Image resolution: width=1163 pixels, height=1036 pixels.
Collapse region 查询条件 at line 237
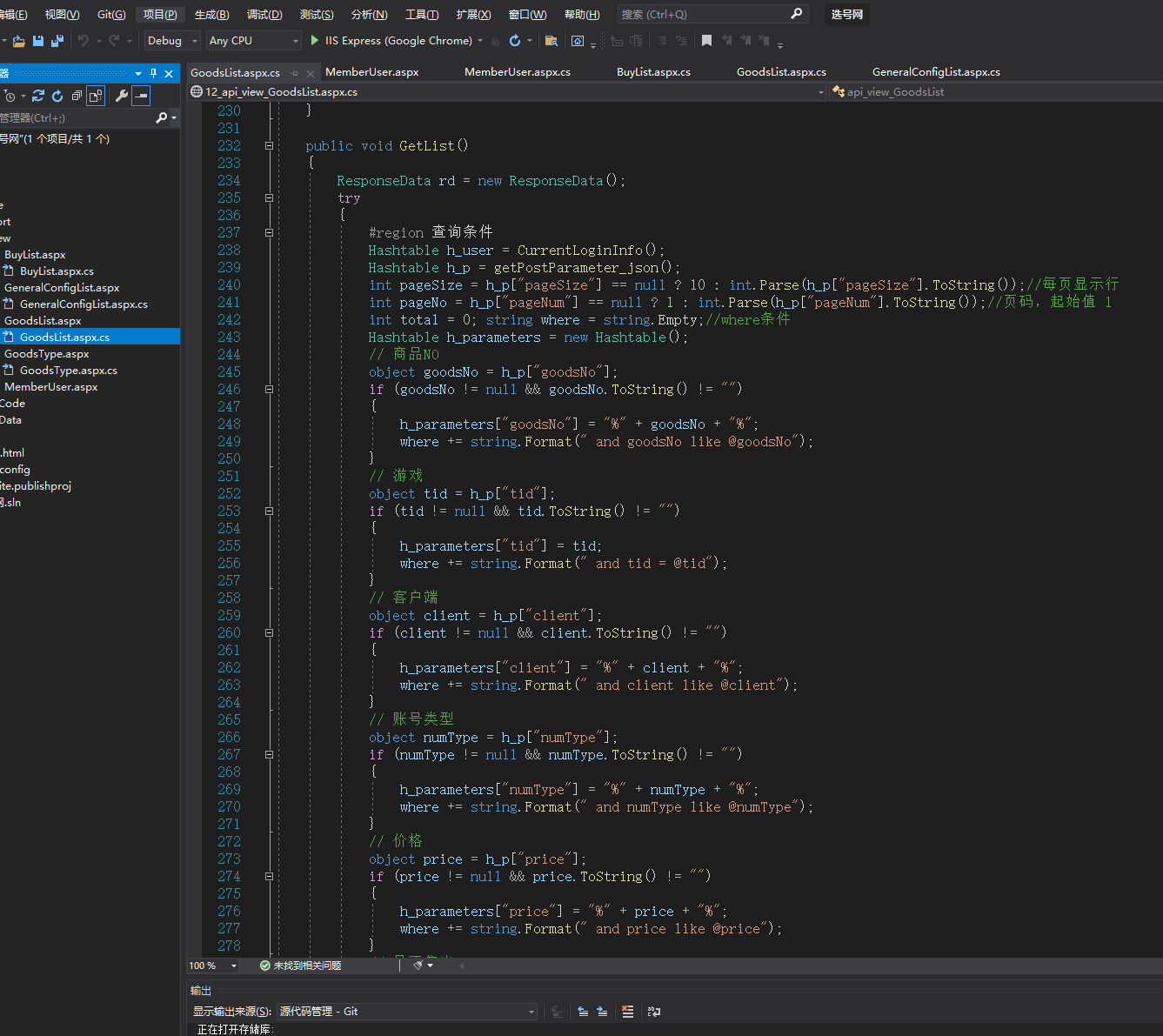(x=269, y=233)
